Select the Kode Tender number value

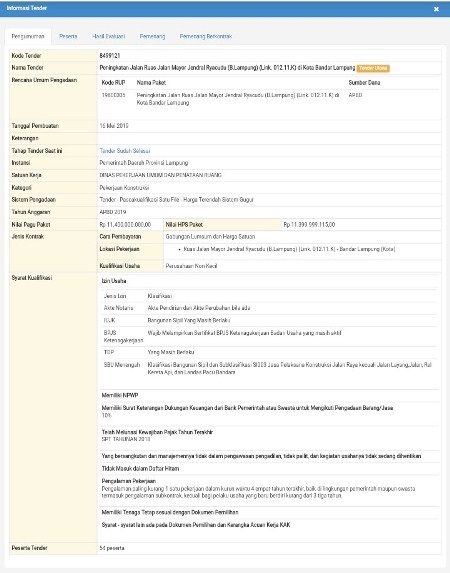click(x=110, y=56)
